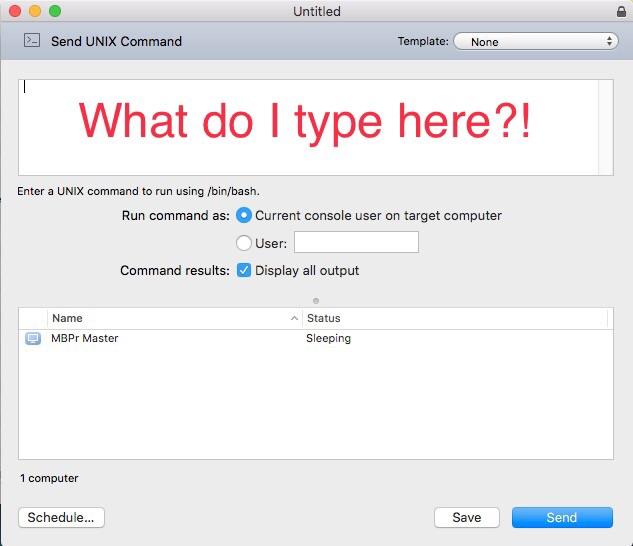Viewport: 633px width, 546px height.
Task: Click the Sleeping status cell
Action: [x=328, y=338]
